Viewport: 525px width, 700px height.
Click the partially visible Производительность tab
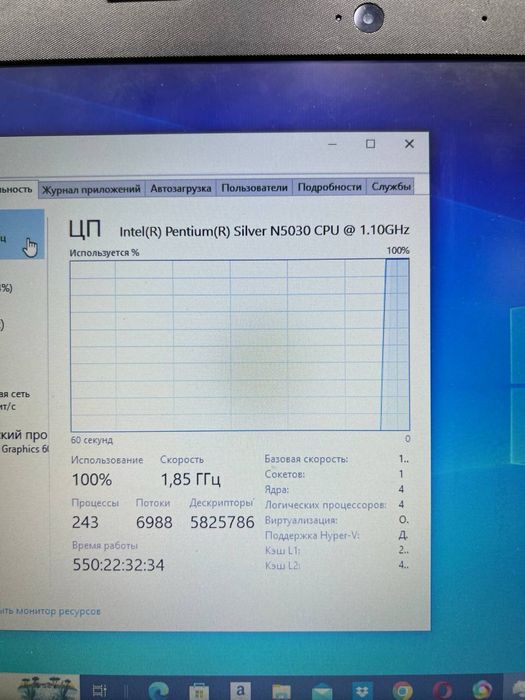(x=18, y=189)
